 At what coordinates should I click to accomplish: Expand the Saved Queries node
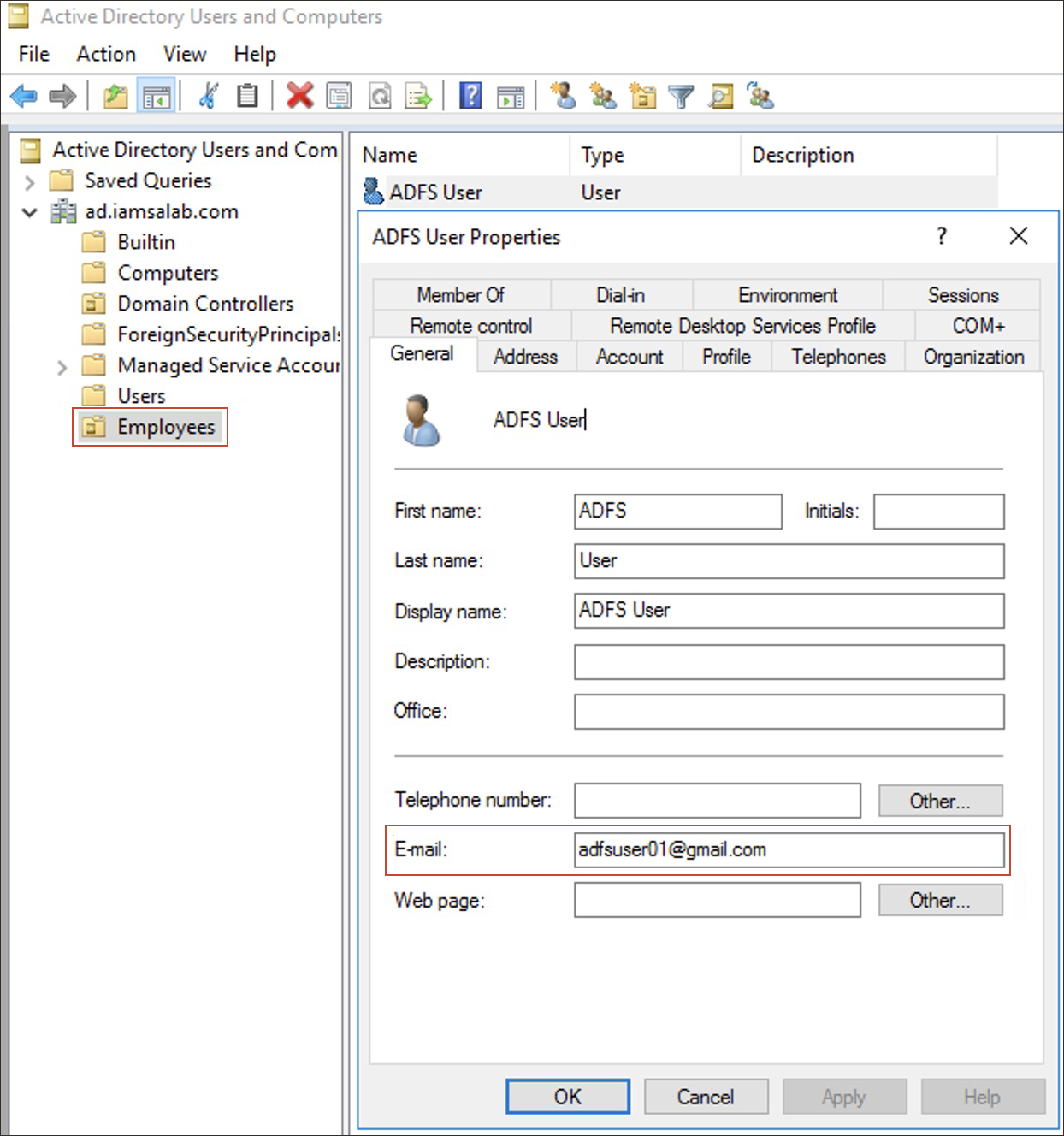[x=28, y=180]
